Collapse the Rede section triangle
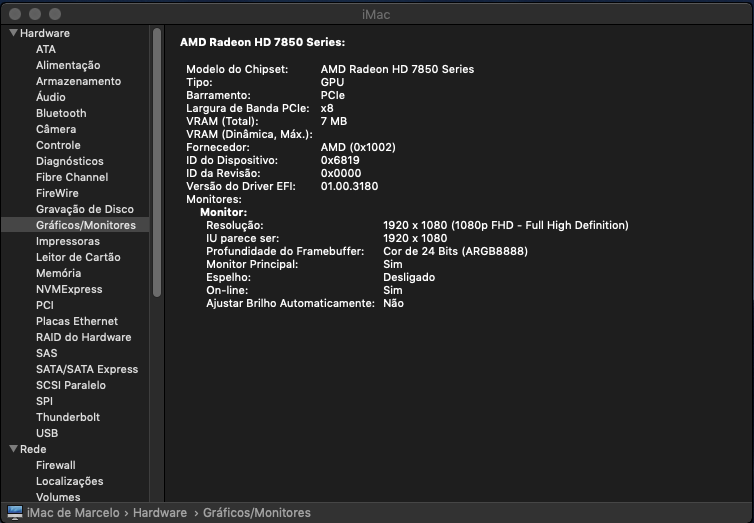Viewport: 754px width, 523px height. [13, 449]
